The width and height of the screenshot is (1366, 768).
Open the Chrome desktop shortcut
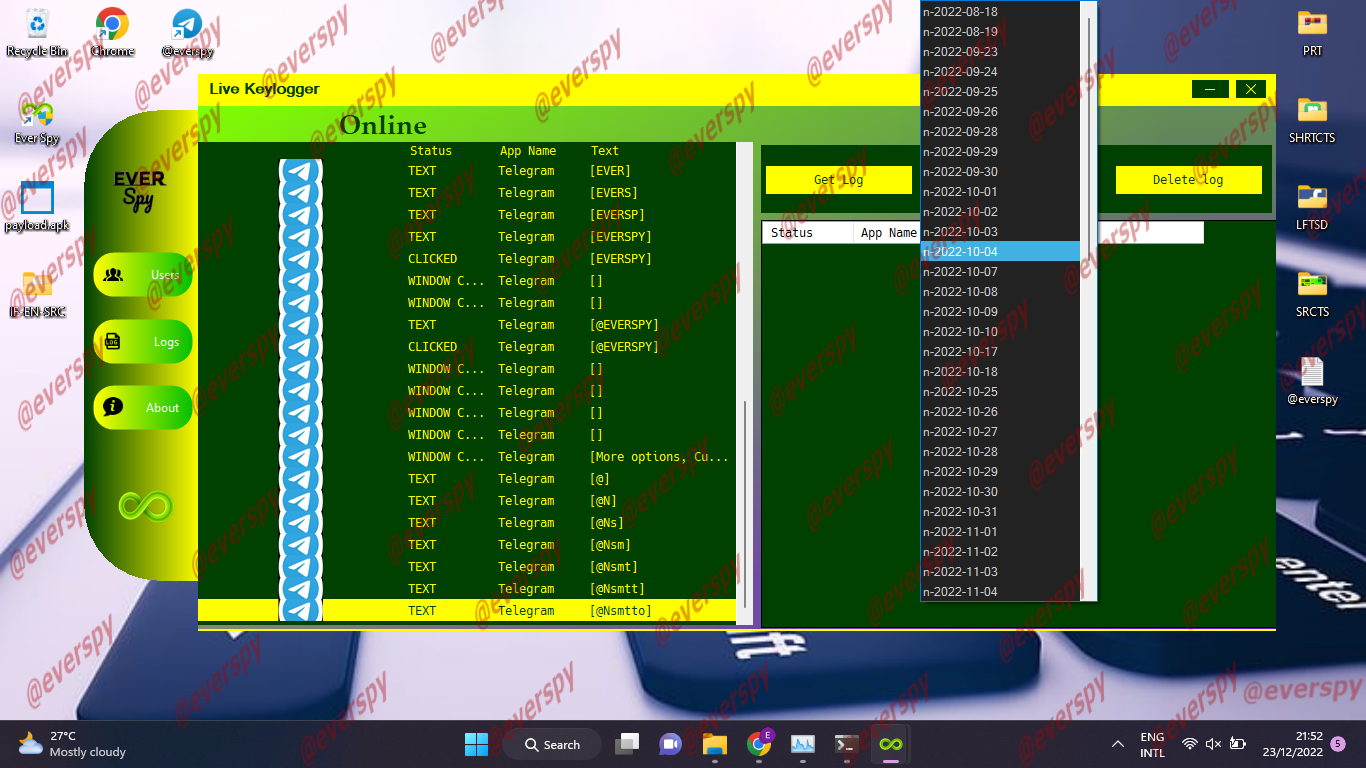point(112,32)
